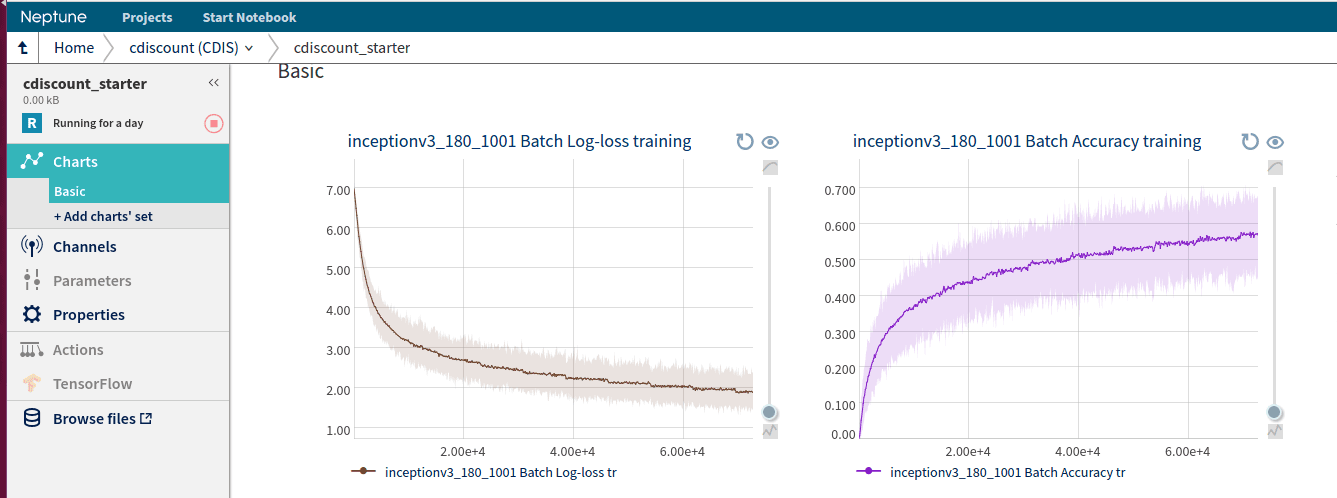The width and height of the screenshot is (1337, 498).
Task: Stop the running experiment with red stop icon
Action: click(x=214, y=123)
